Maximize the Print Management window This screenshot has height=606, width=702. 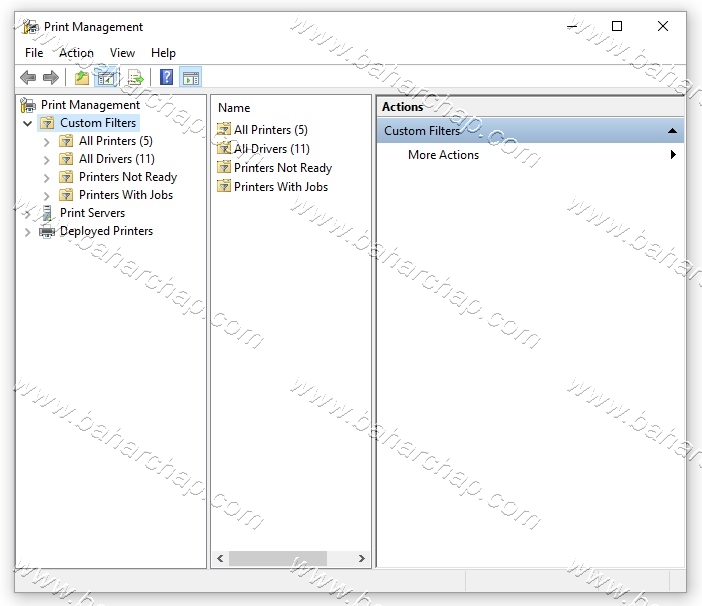(x=617, y=26)
